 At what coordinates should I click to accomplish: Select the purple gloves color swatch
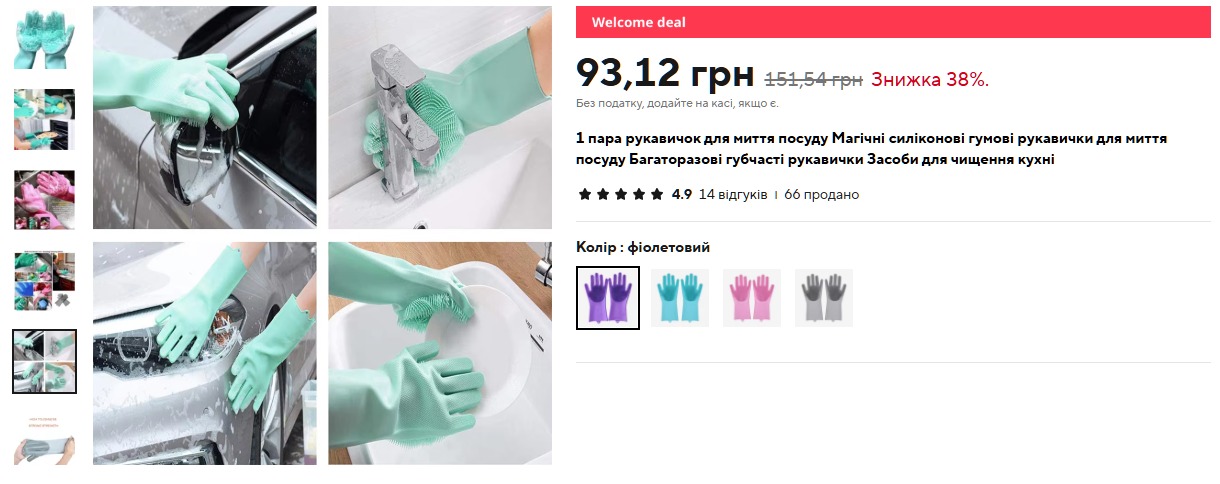608,298
